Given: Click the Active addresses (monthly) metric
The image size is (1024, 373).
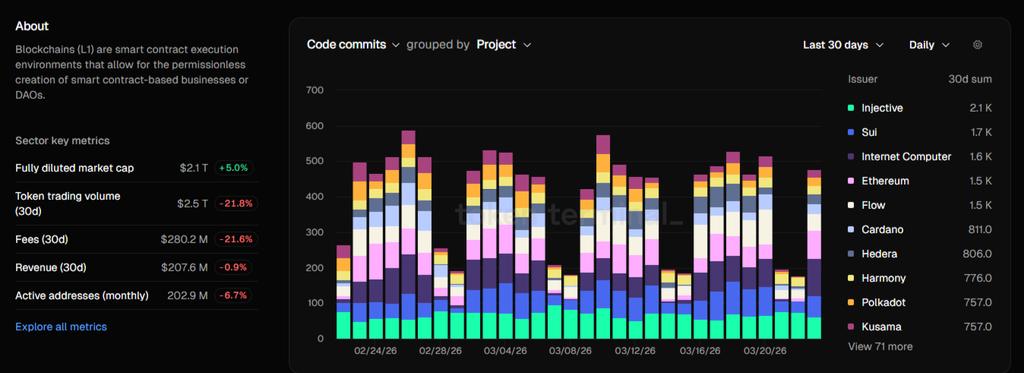Looking at the screenshot, I should pos(82,295).
